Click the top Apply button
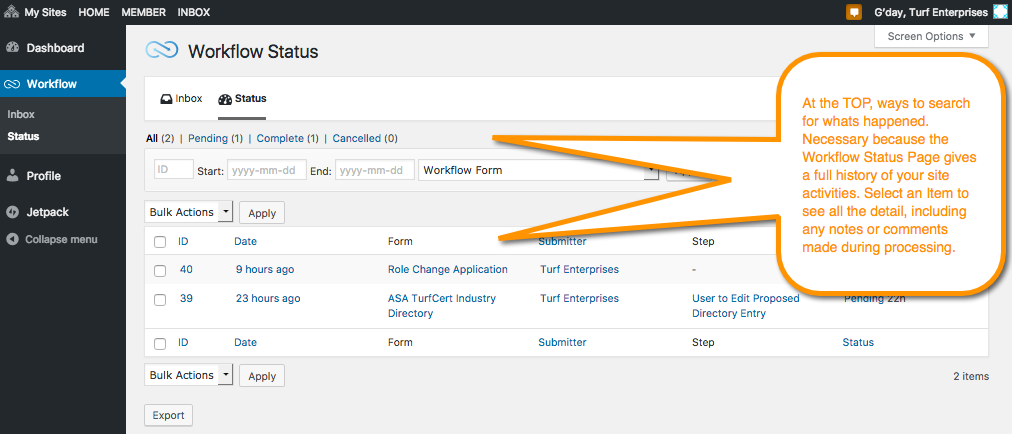Screen dimensions: 1012x434 coord(262,212)
